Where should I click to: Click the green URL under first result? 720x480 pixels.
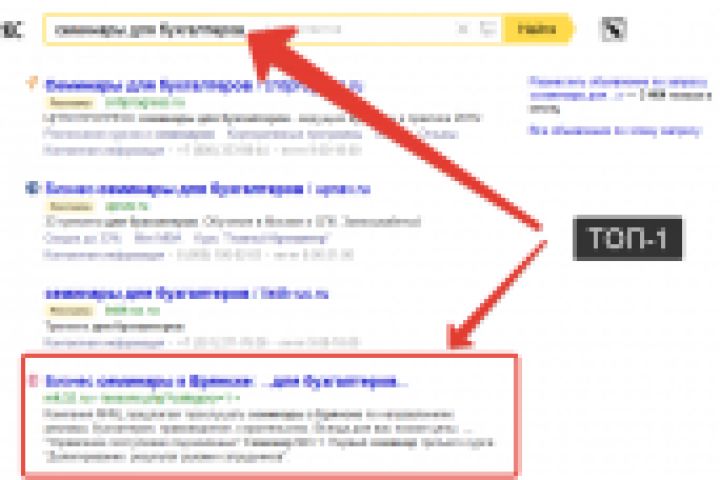(145, 102)
